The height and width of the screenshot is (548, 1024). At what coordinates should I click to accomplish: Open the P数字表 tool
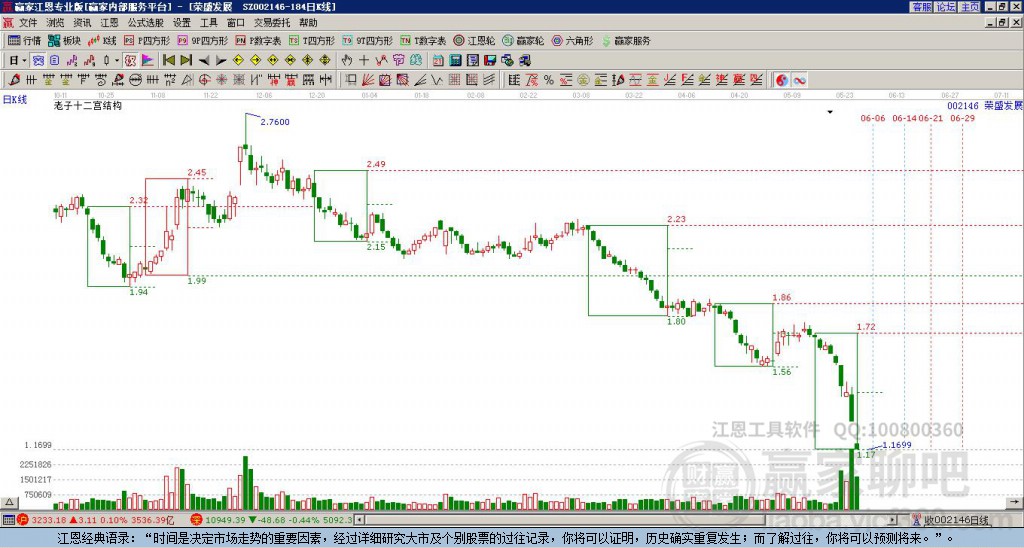(258, 40)
